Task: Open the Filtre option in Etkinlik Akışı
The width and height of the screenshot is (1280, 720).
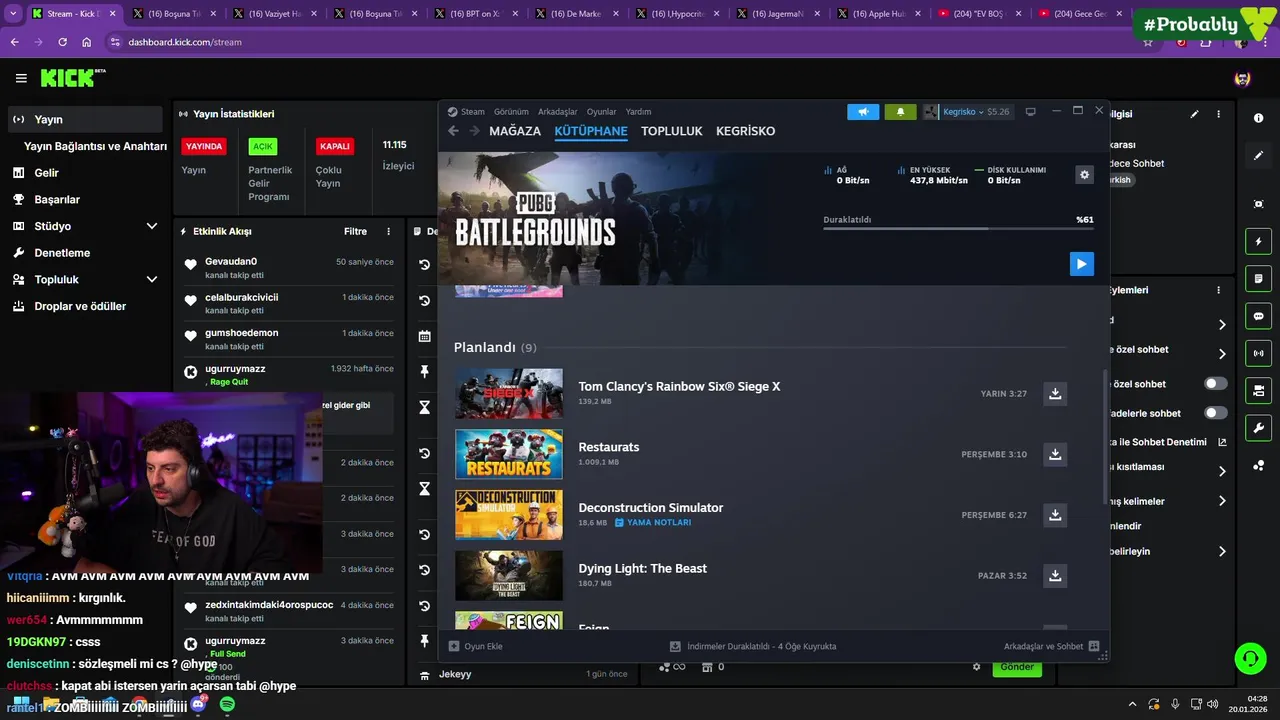Action: point(355,231)
